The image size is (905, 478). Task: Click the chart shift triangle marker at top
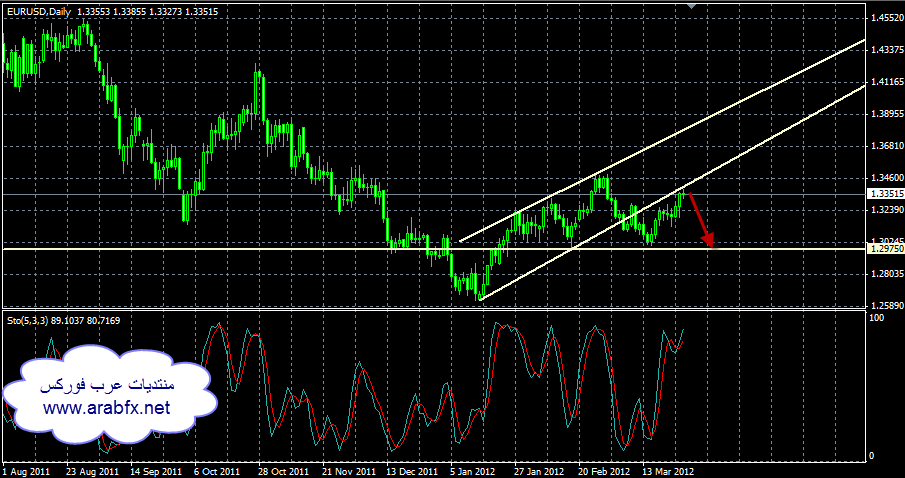click(x=691, y=6)
